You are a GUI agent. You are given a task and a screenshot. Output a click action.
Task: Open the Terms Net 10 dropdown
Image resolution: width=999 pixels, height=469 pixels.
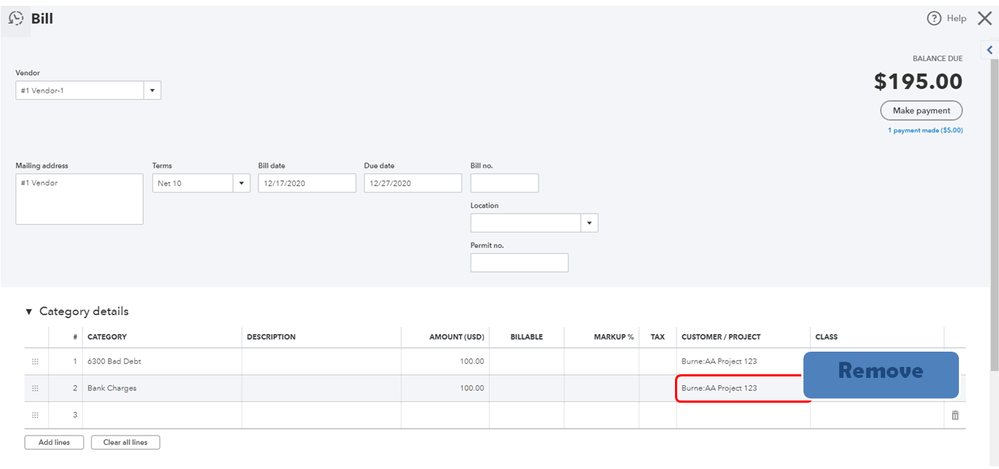click(x=241, y=184)
